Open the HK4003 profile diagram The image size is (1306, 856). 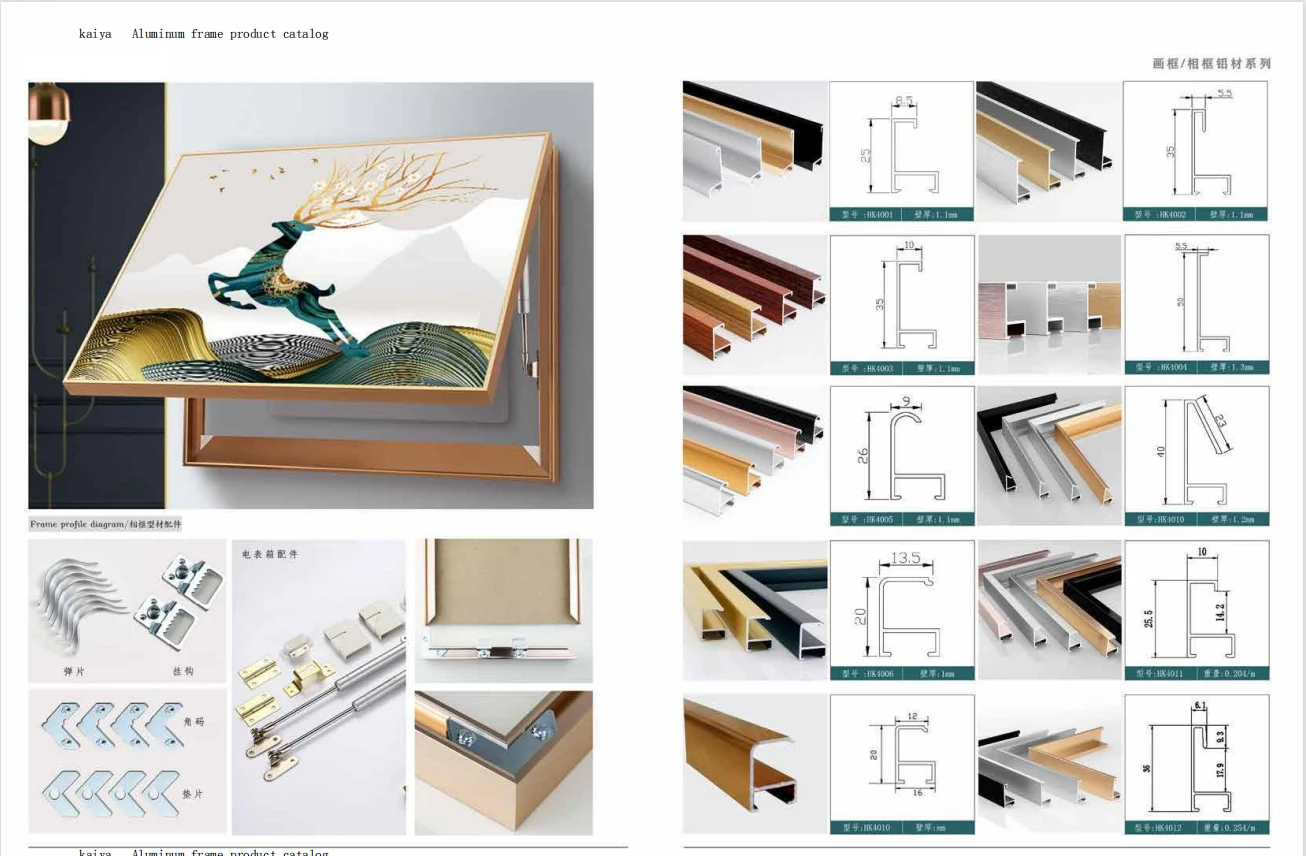click(901, 298)
